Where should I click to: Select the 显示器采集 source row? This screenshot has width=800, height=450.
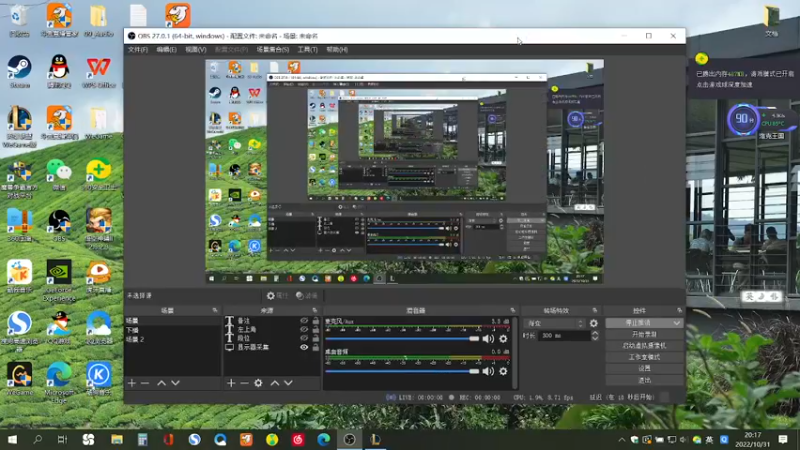(x=272, y=347)
